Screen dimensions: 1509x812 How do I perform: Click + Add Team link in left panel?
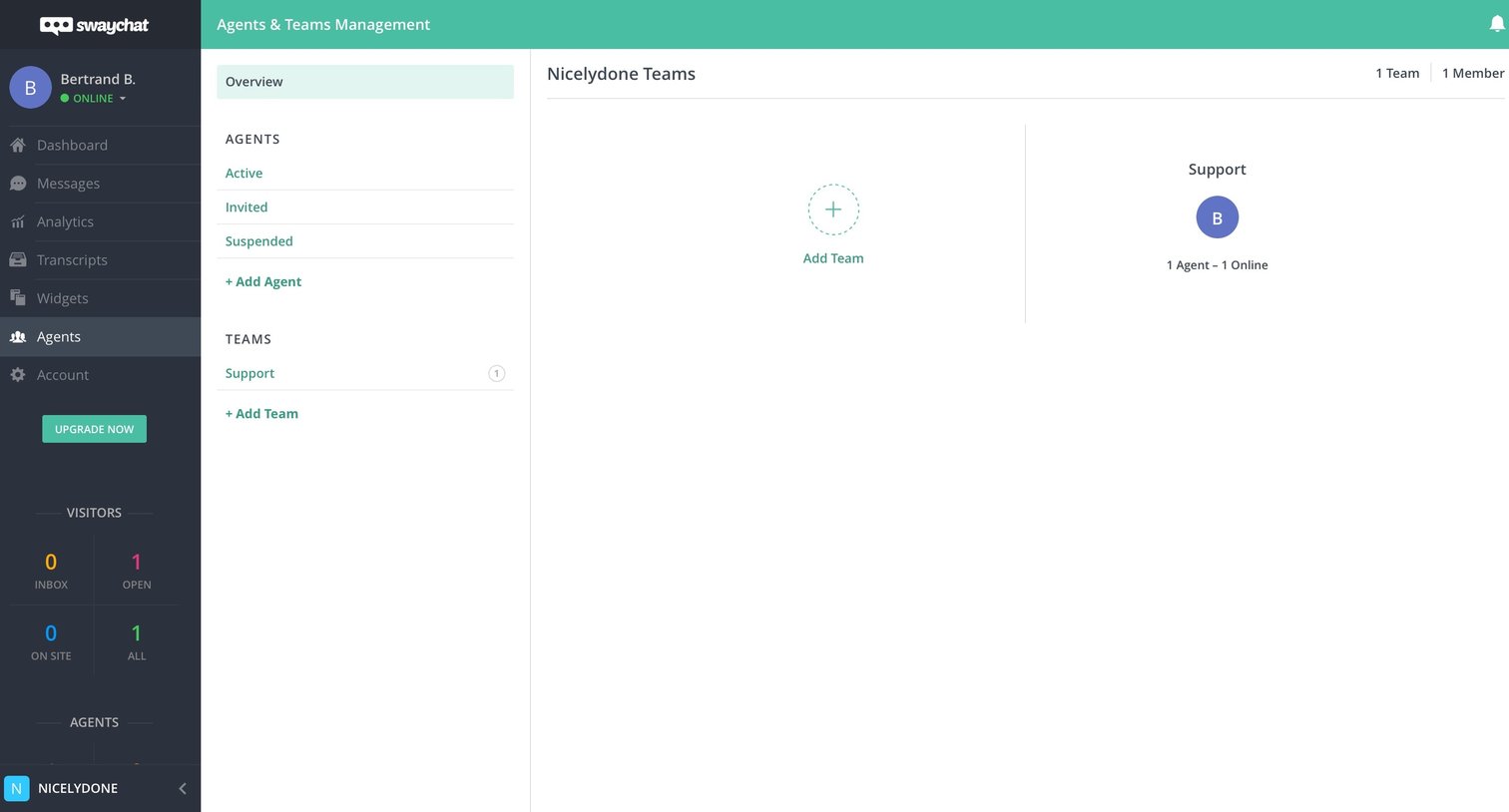pos(261,414)
